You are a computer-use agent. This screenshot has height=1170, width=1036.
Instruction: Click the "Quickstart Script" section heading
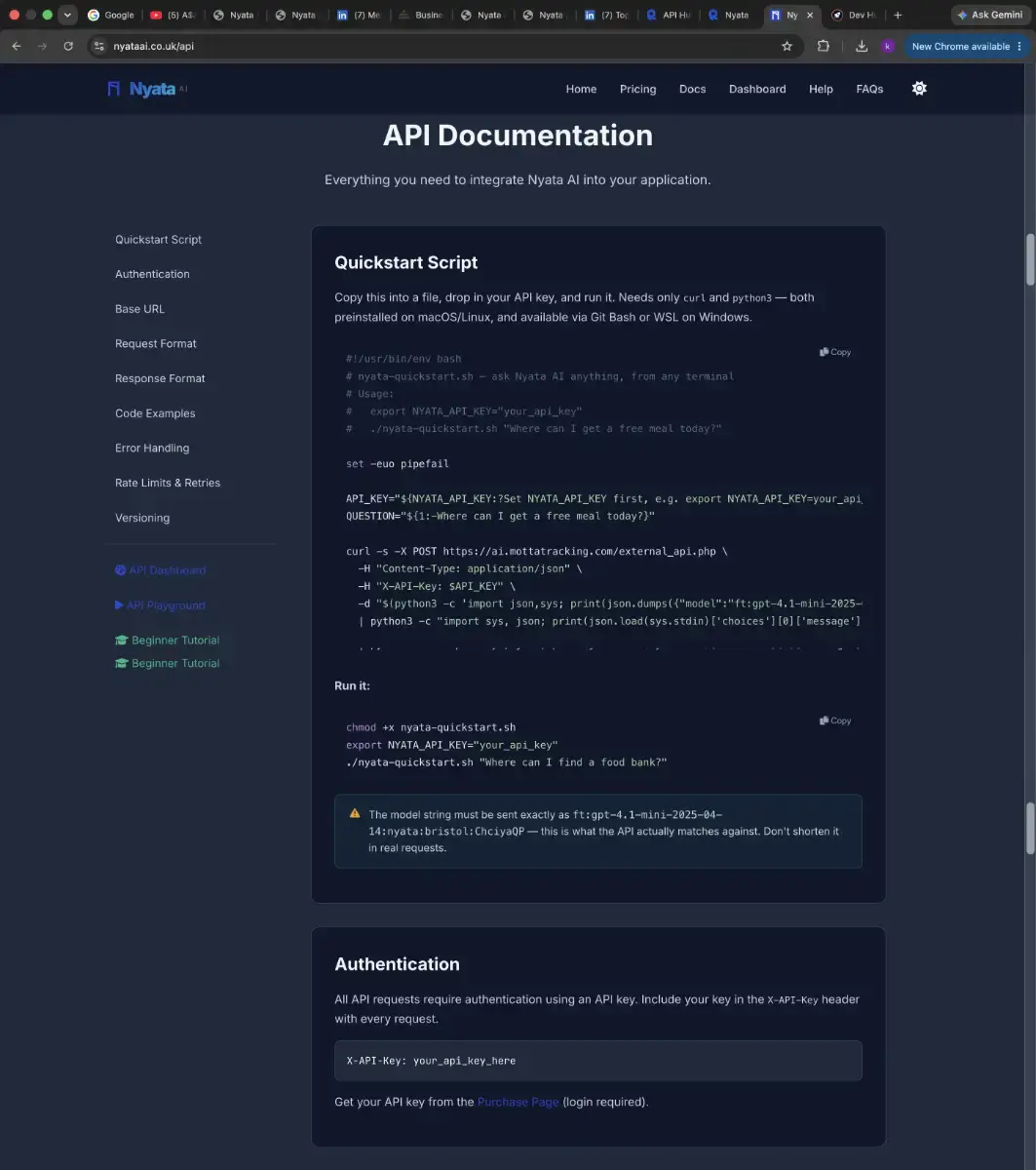405,262
